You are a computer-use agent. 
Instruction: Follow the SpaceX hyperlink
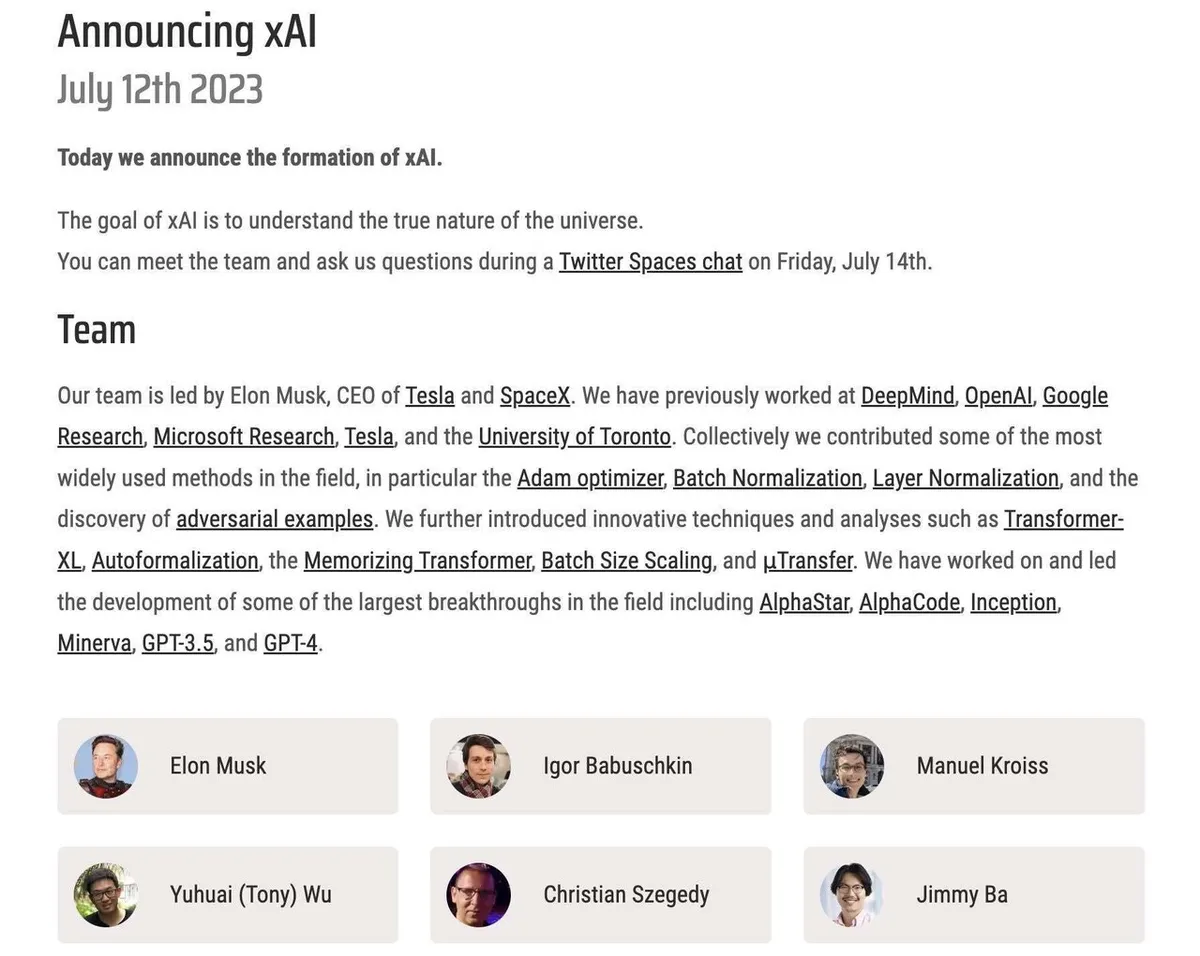pyautogui.click(x=535, y=396)
